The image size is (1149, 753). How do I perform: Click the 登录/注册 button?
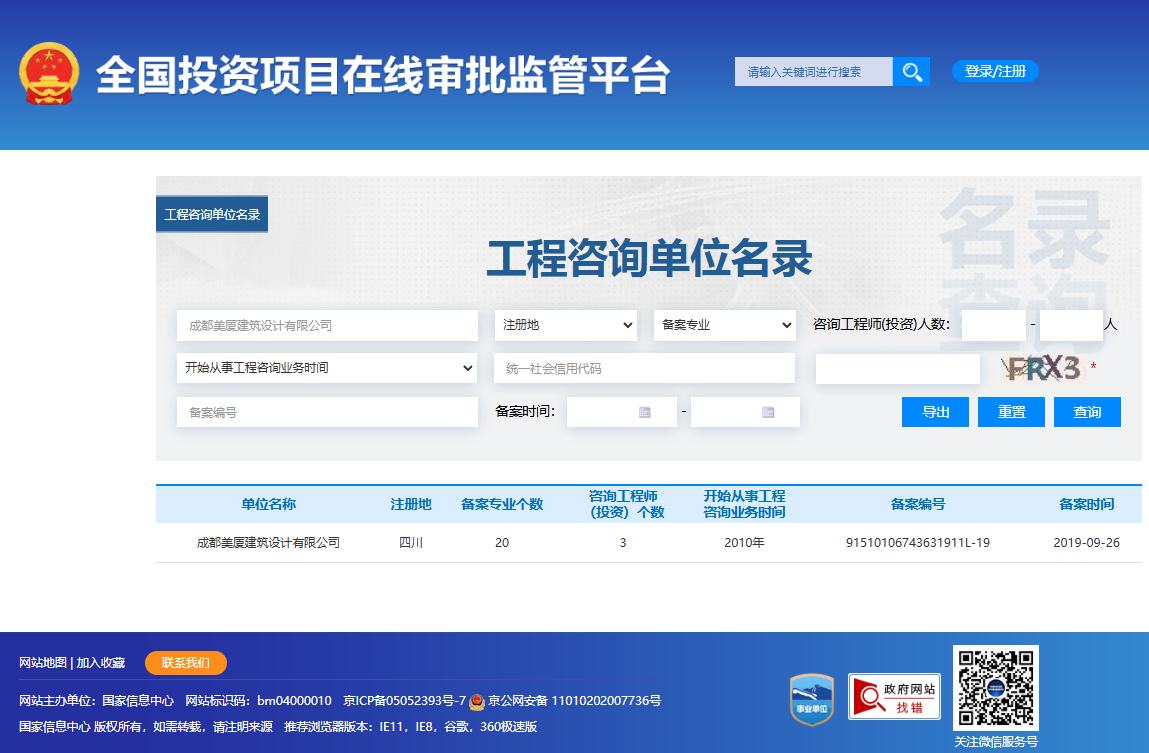pos(995,71)
